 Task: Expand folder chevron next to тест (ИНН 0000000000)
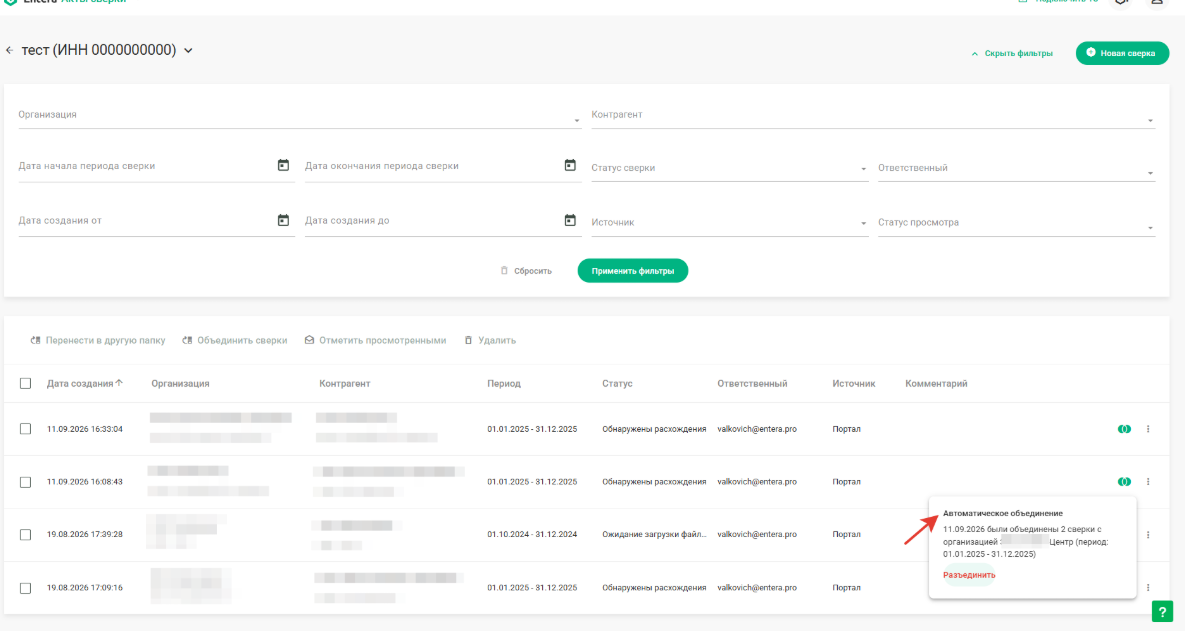[x=188, y=51]
